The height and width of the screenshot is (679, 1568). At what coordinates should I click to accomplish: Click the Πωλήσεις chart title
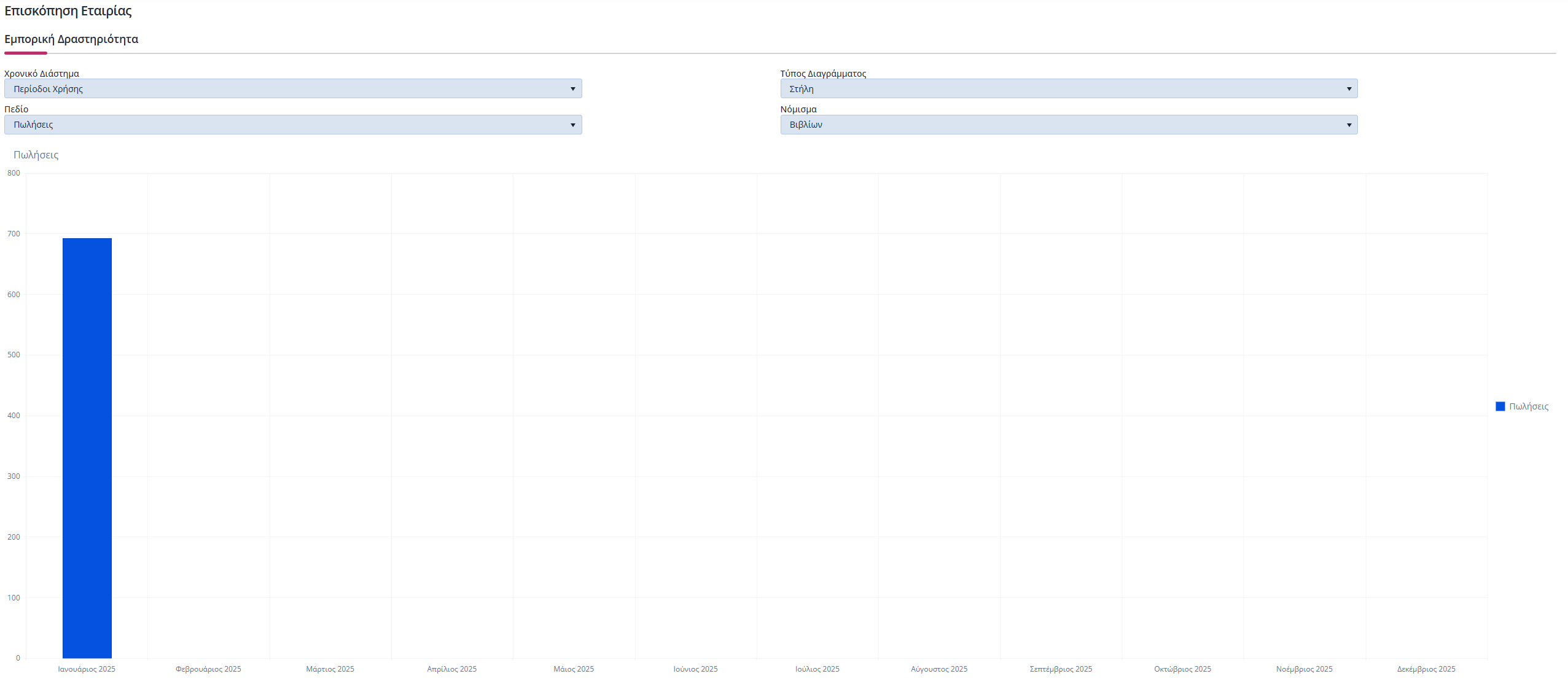(x=36, y=155)
